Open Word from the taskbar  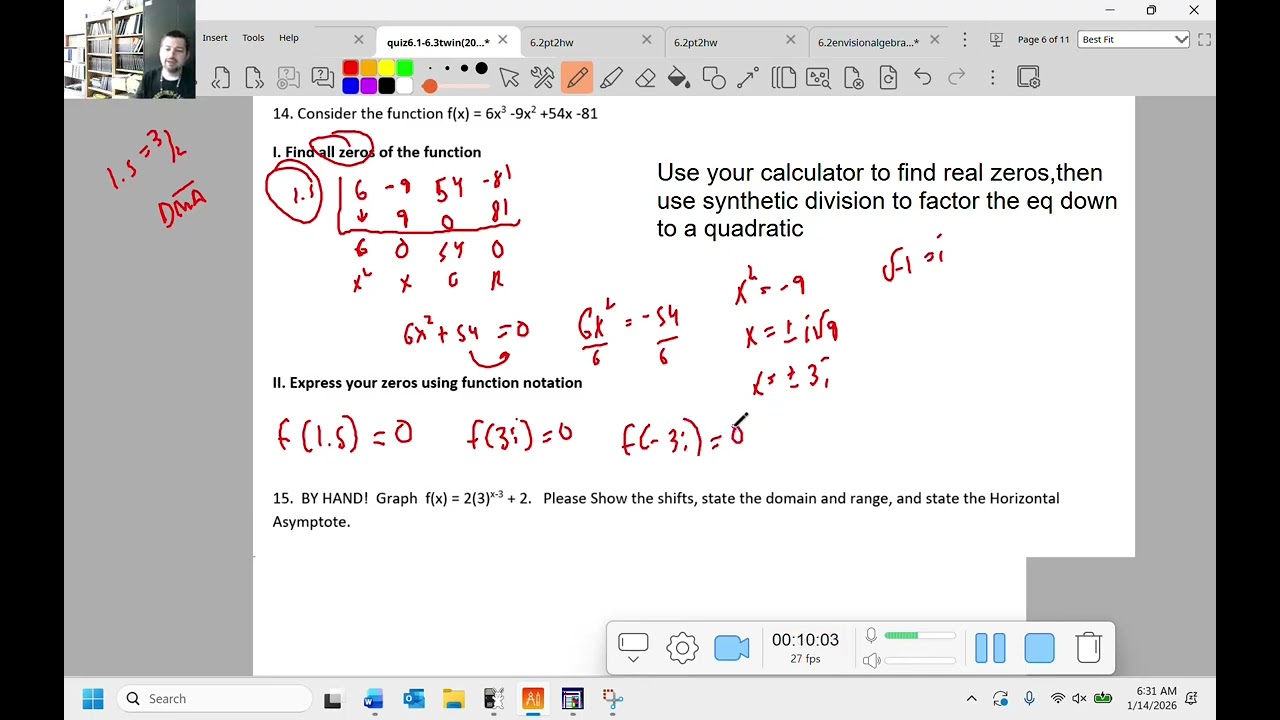click(373, 699)
